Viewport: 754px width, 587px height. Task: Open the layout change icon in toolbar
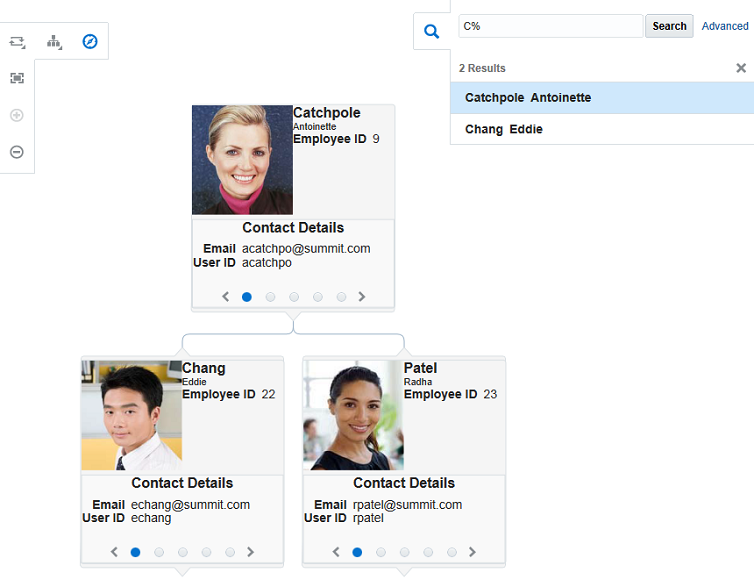click(x=17, y=42)
